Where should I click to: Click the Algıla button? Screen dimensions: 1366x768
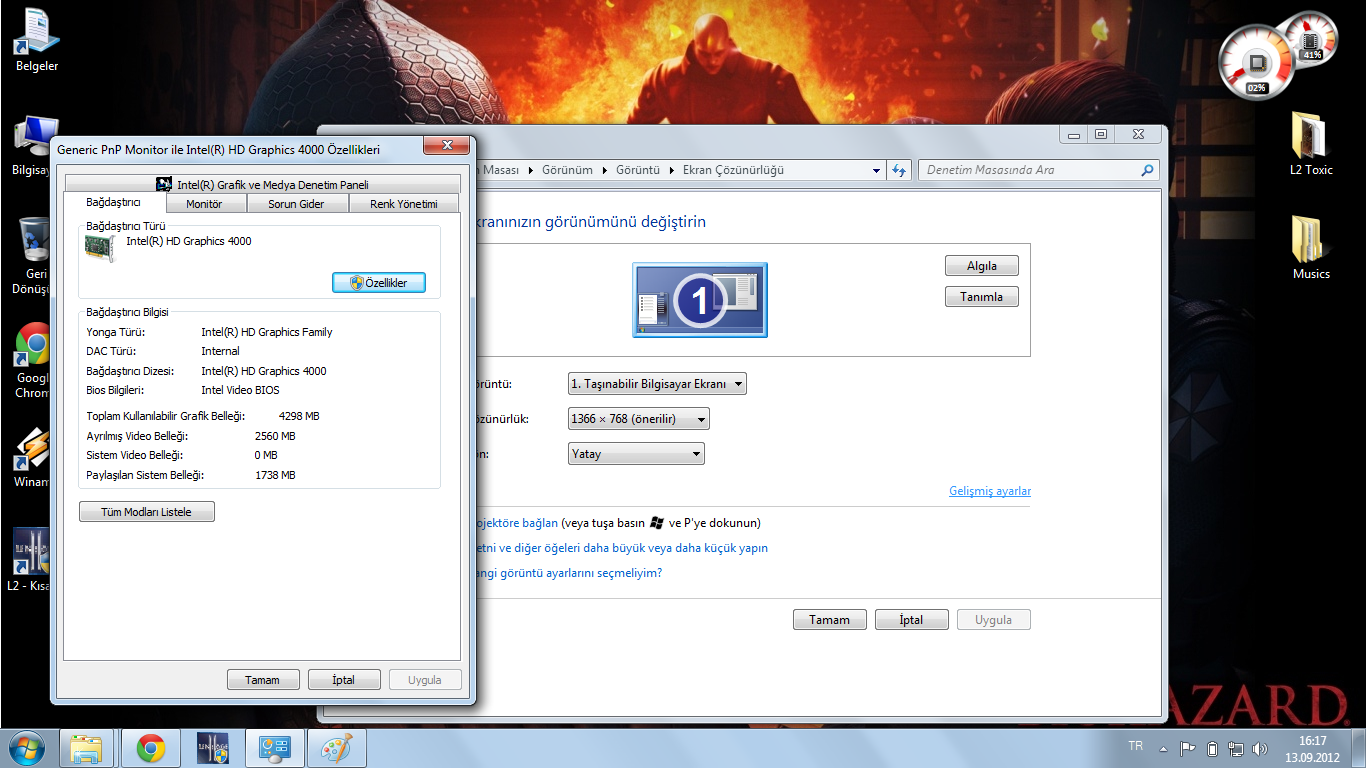point(982,266)
